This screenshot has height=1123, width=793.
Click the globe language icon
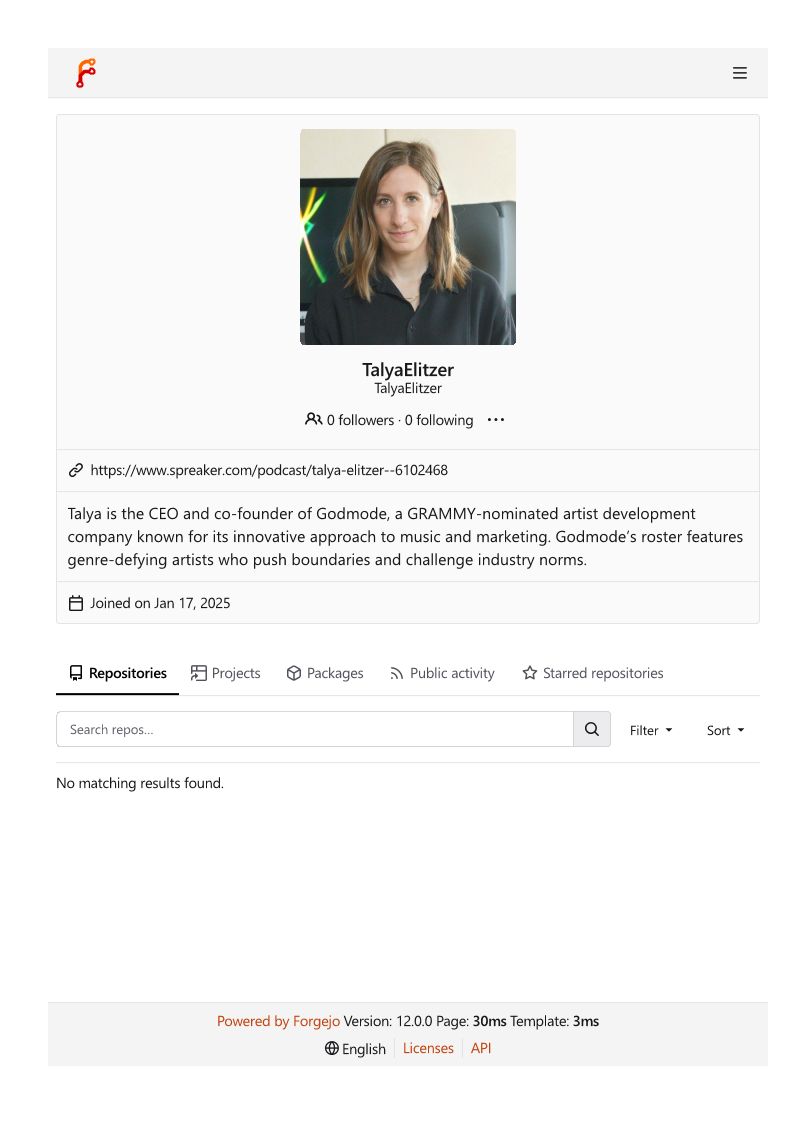click(x=332, y=1048)
